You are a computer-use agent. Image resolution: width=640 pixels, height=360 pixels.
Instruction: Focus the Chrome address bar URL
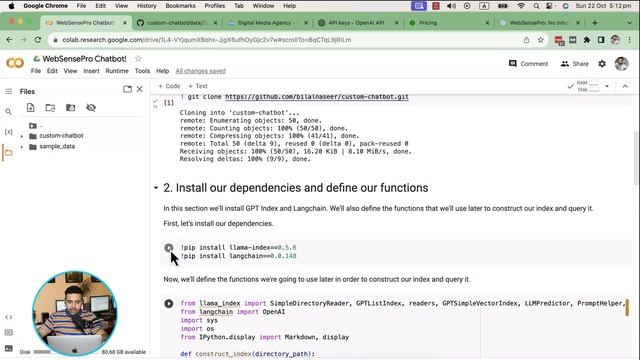pos(207,40)
